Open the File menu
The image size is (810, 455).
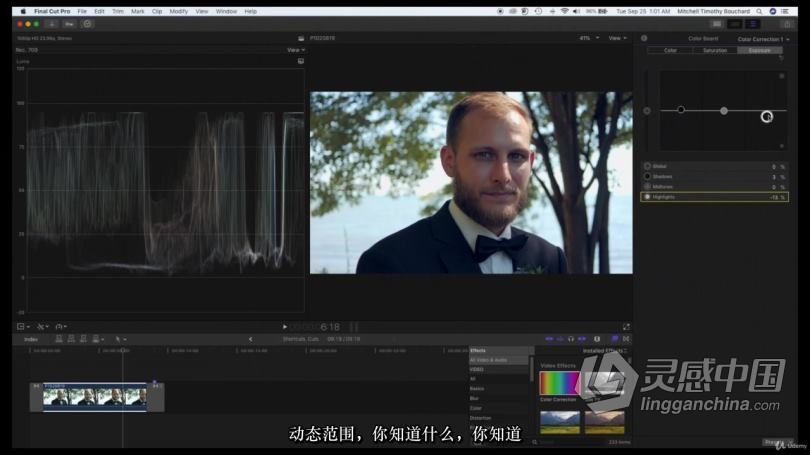82,11
